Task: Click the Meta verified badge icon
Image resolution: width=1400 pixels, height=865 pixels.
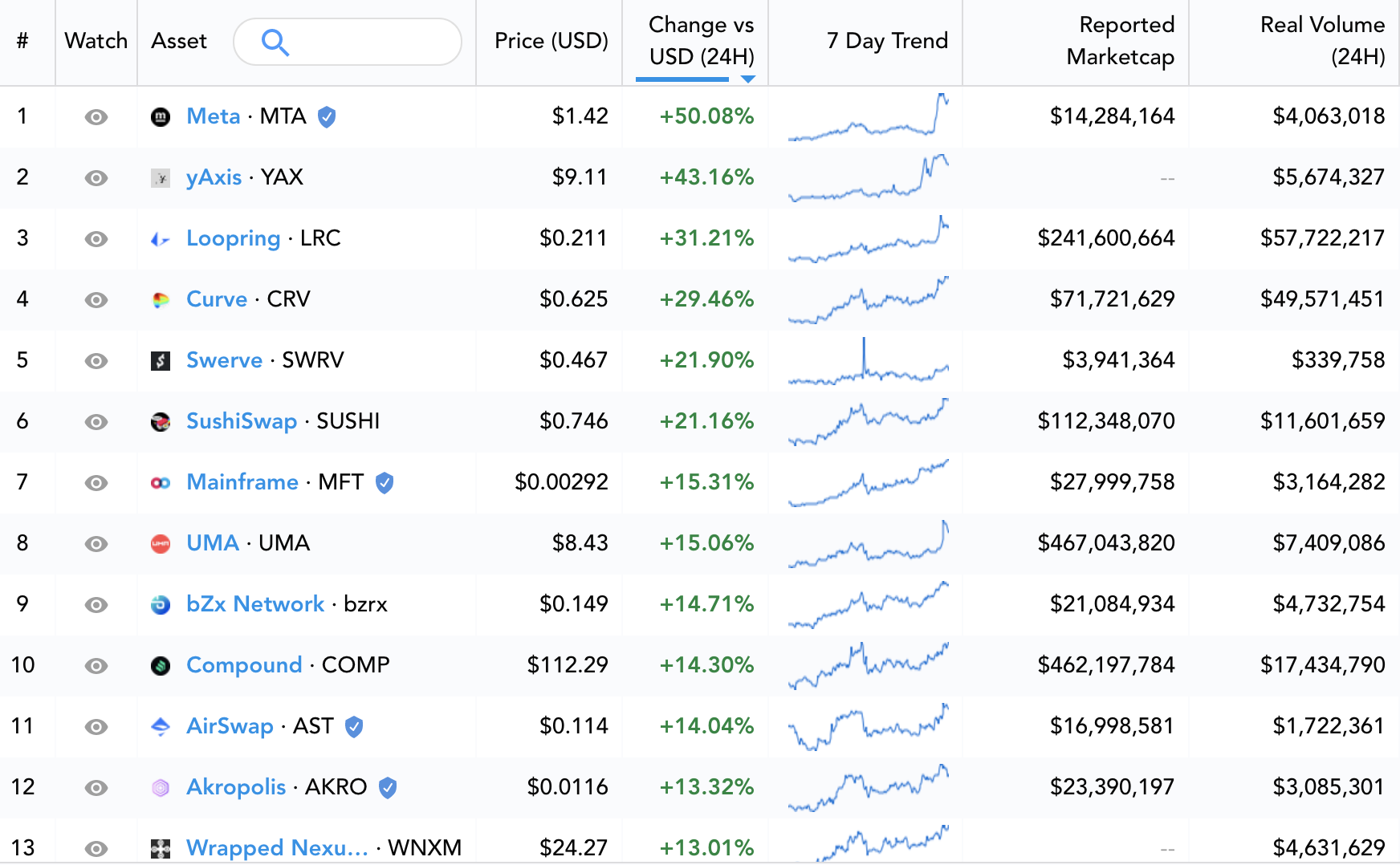Action: (327, 117)
